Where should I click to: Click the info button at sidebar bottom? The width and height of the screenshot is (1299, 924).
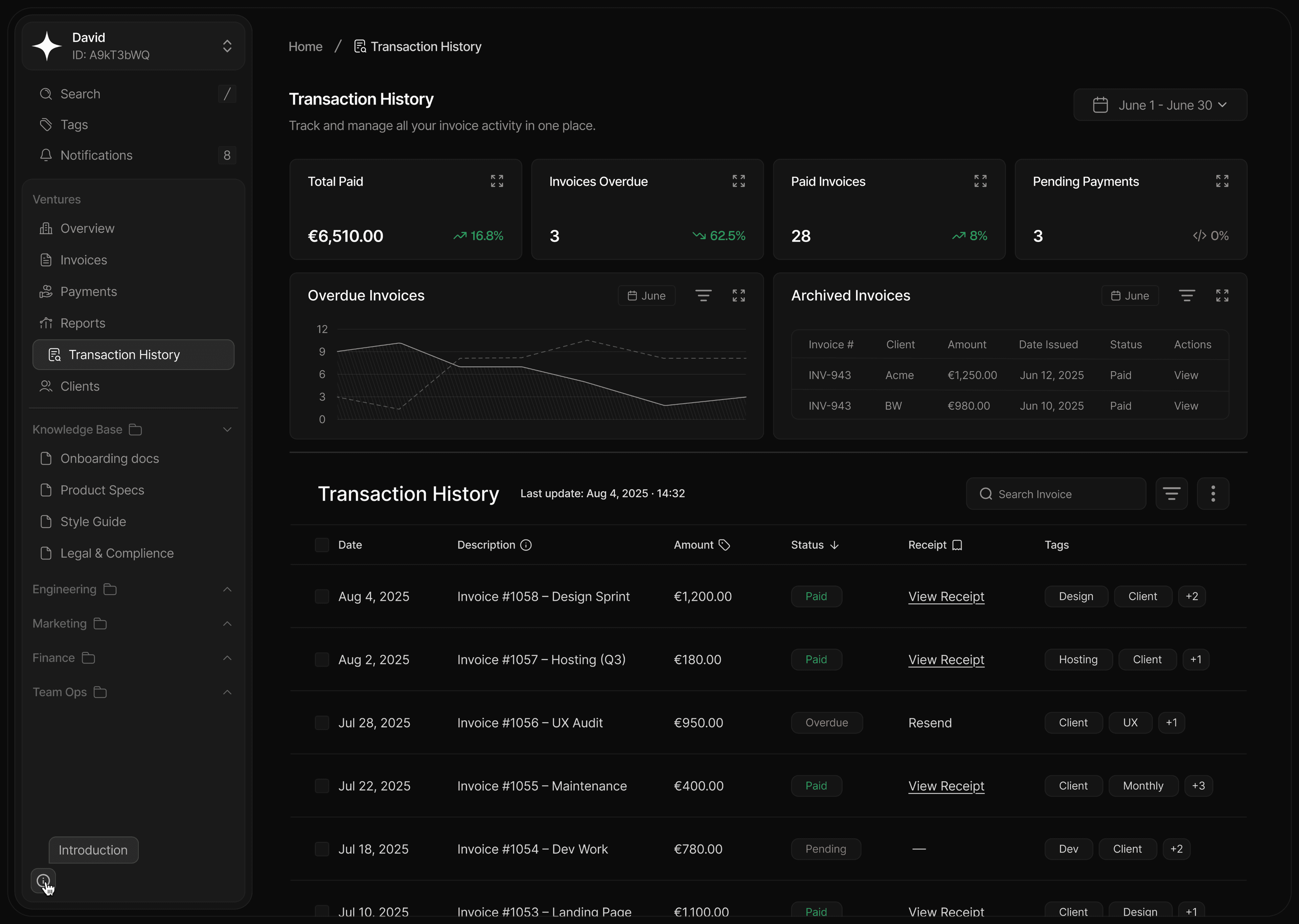43,881
